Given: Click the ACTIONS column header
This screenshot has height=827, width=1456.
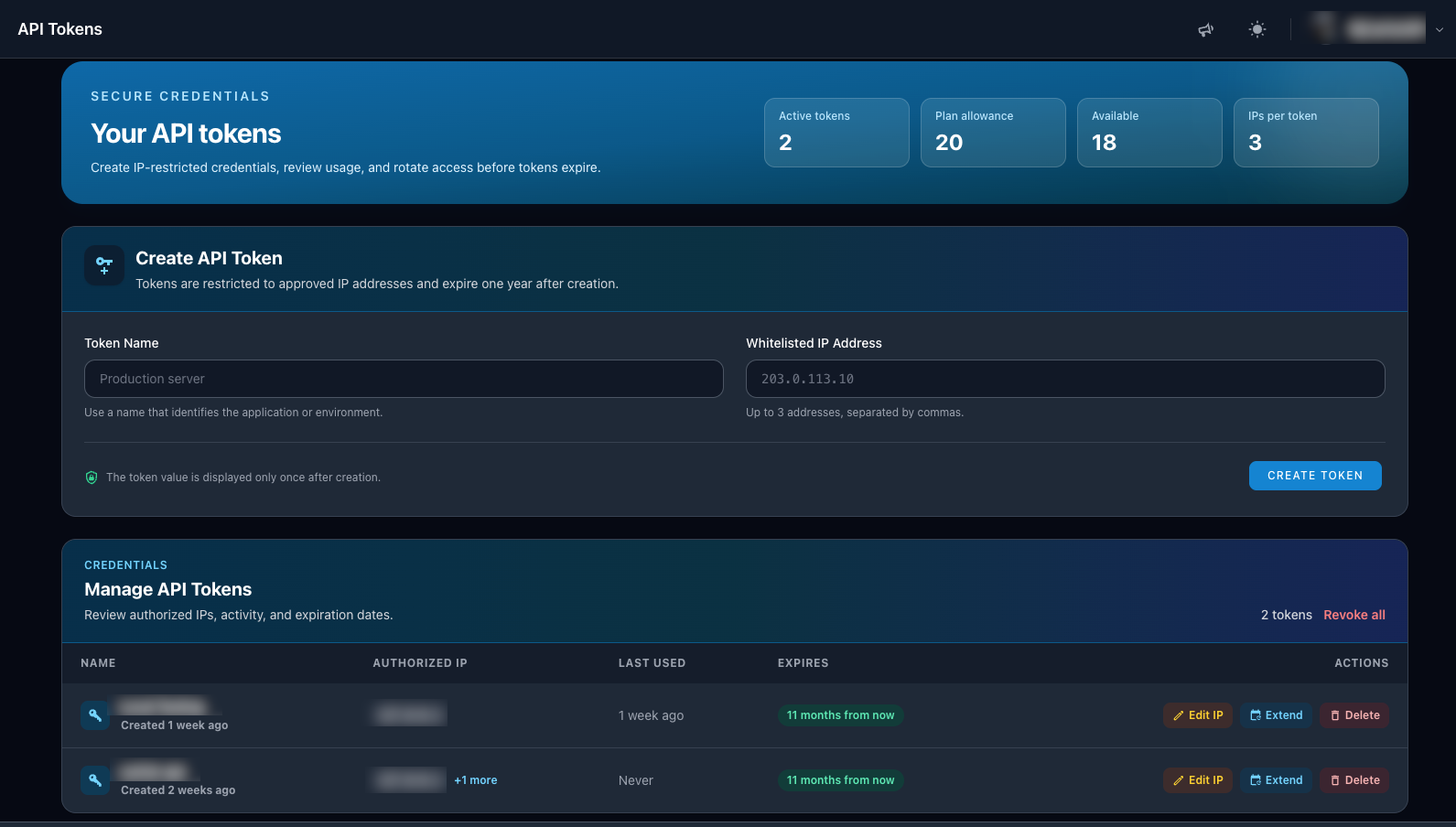Looking at the screenshot, I should tap(1361, 663).
